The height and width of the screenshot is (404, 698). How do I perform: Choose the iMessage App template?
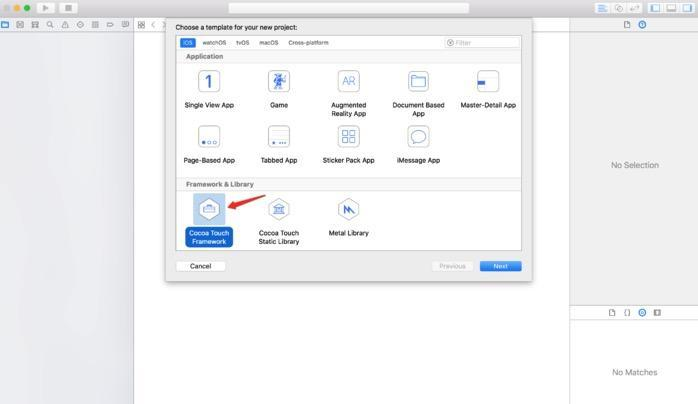click(418, 145)
